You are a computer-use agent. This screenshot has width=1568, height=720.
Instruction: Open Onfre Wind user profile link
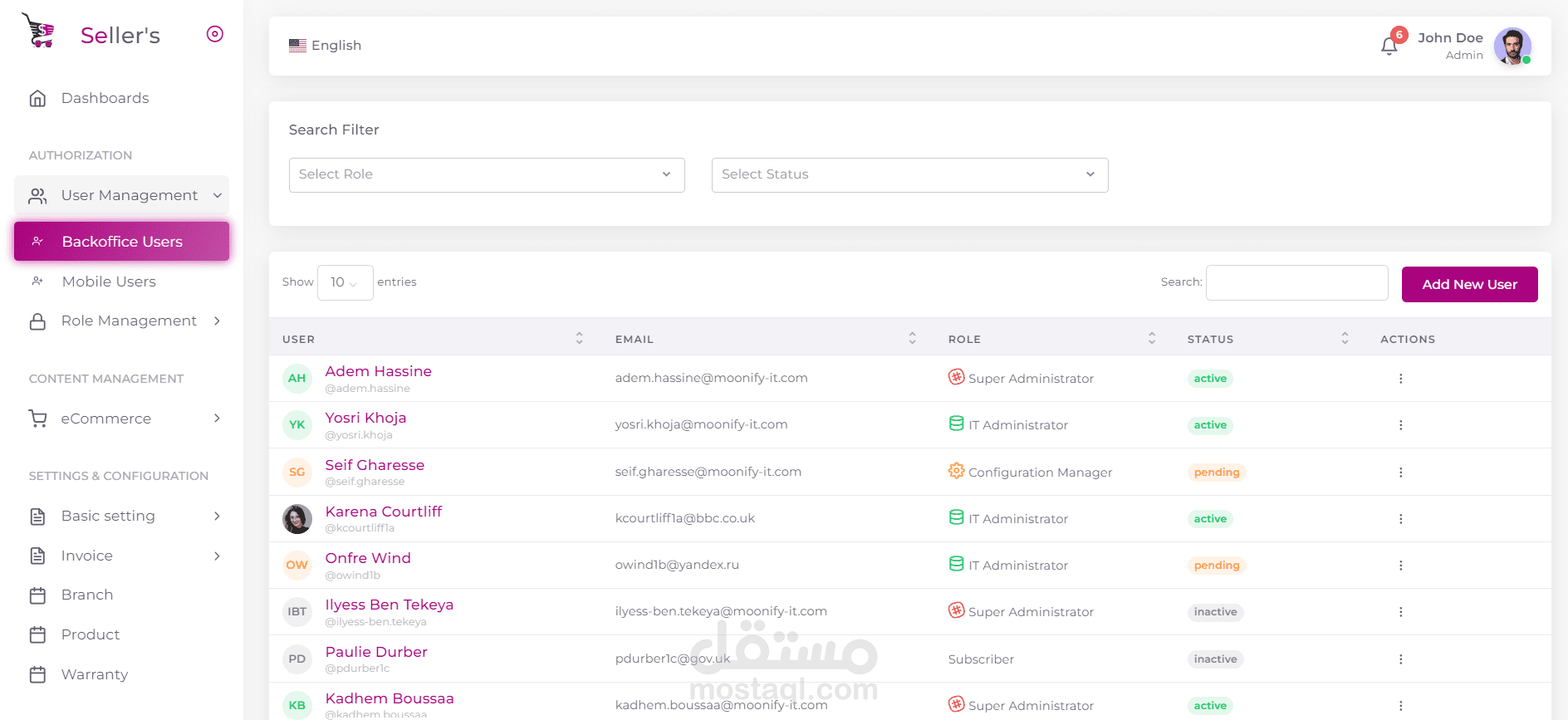click(x=369, y=558)
